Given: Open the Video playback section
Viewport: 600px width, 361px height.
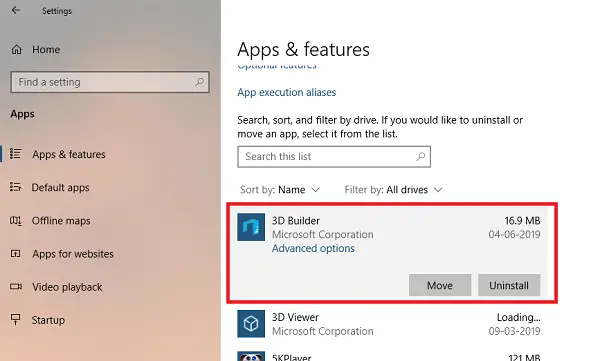Looking at the screenshot, I should 67,287.
